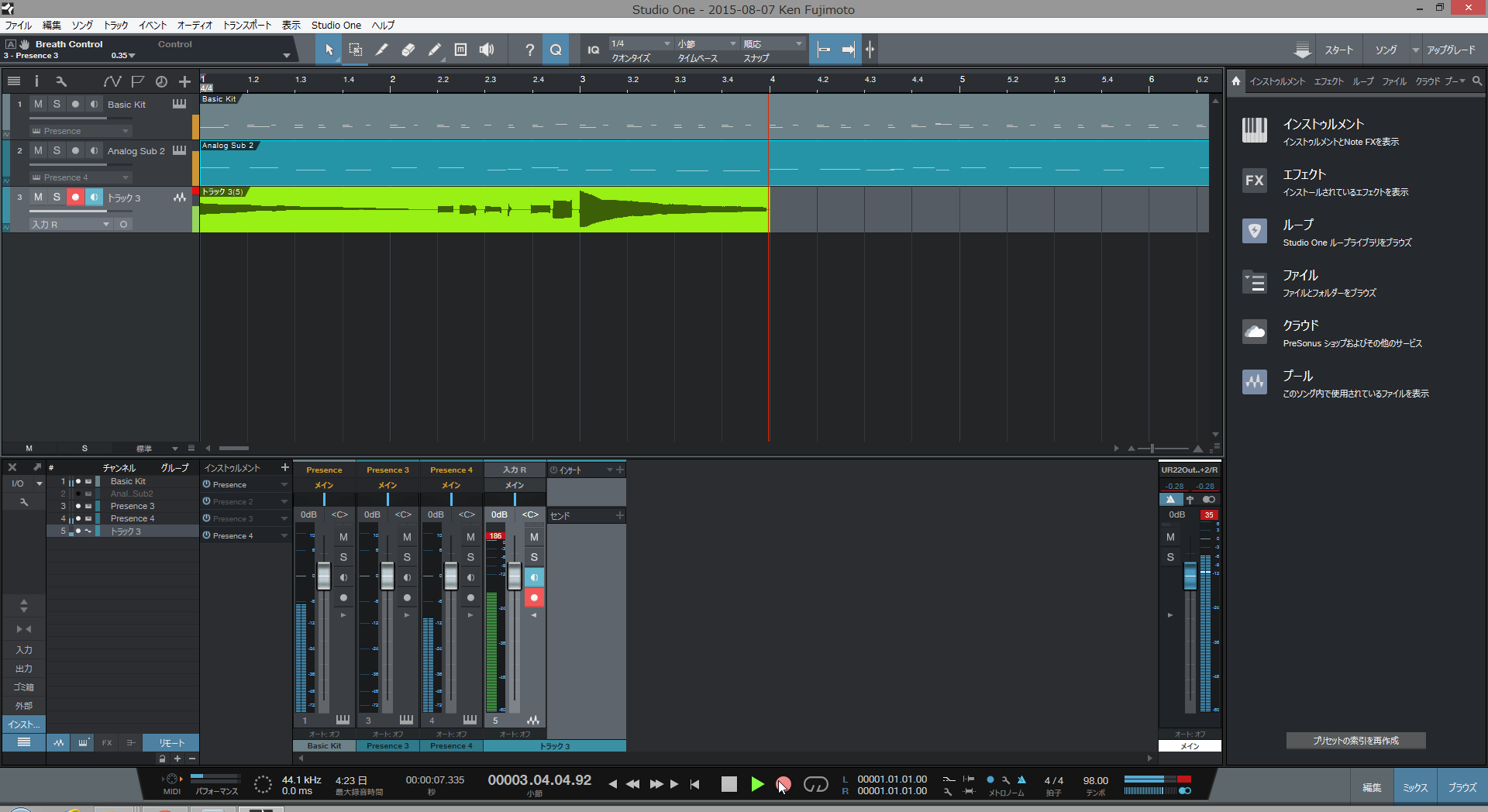Open the Pool waveform icon in browser
Viewport: 1488px width, 812px height.
[x=1255, y=382]
